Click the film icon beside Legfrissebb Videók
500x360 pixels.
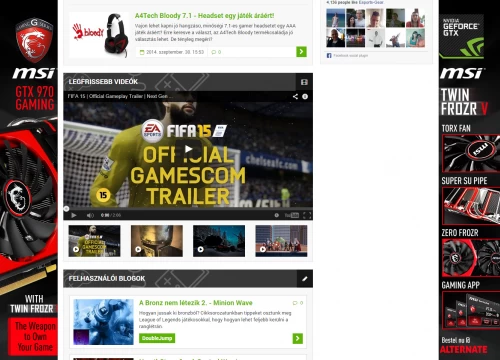pos(304,82)
